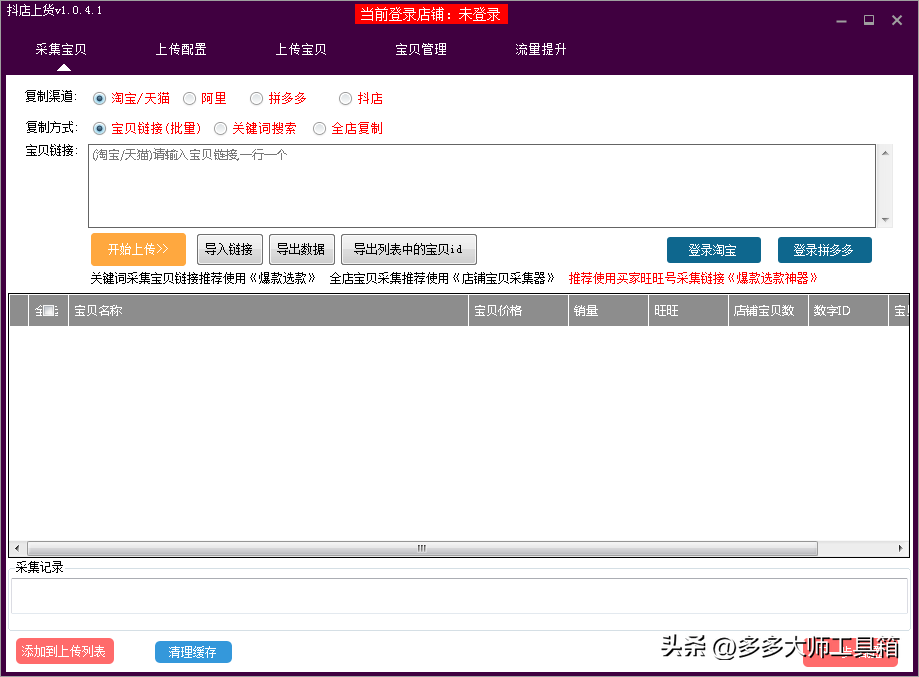The height and width of the screenshot is (677, 919).
Task: Click the 开始上传 button
Action: tap(138, 249)
